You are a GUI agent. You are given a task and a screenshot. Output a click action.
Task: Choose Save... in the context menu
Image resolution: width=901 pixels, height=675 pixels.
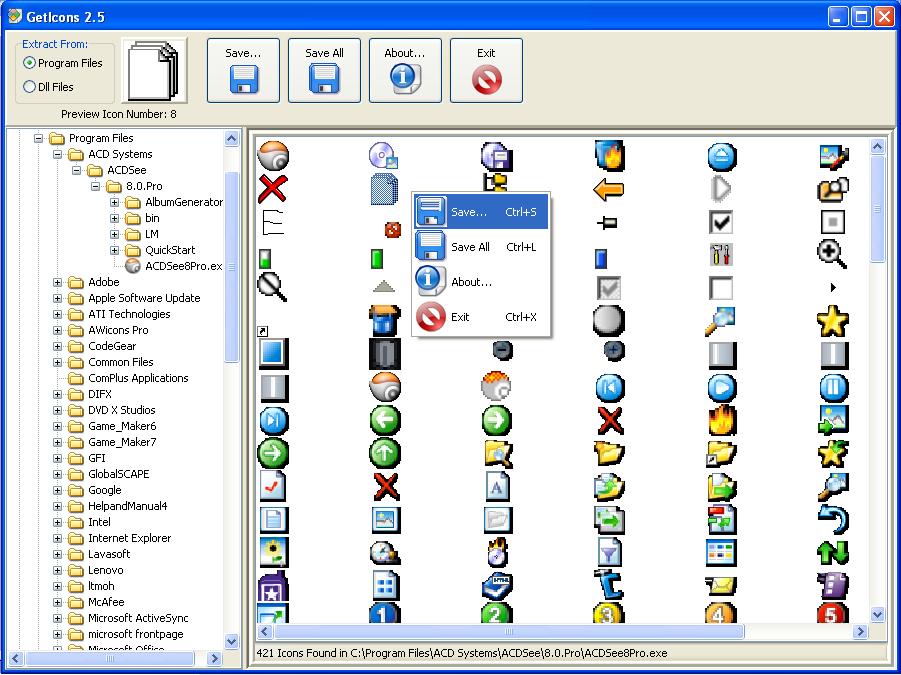tap(481, 212)
